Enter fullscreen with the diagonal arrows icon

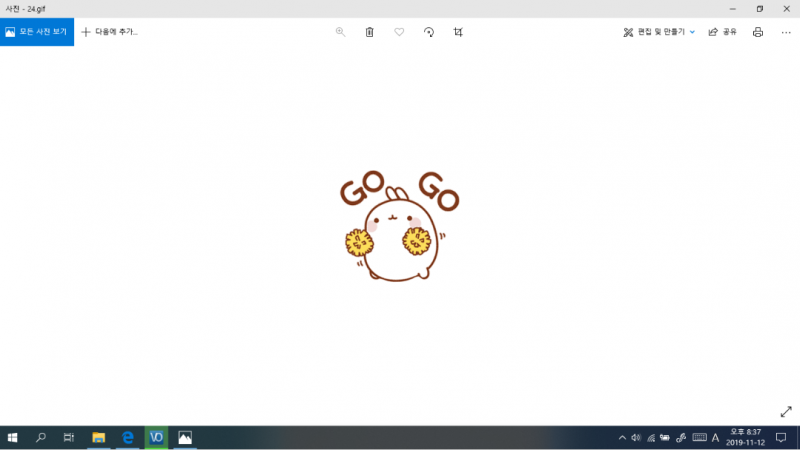(785, 412)
